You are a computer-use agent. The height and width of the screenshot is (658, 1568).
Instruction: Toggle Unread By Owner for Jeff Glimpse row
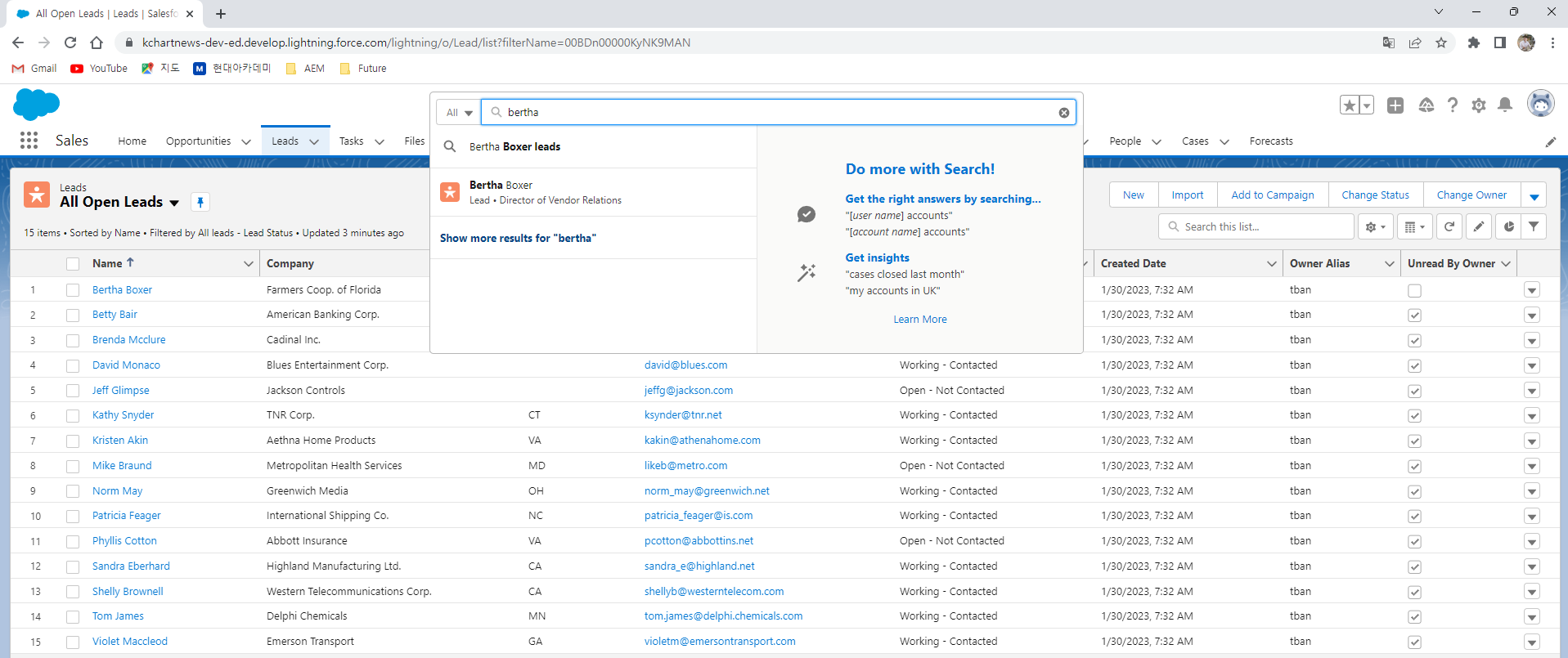click(x=1414, y=391)
